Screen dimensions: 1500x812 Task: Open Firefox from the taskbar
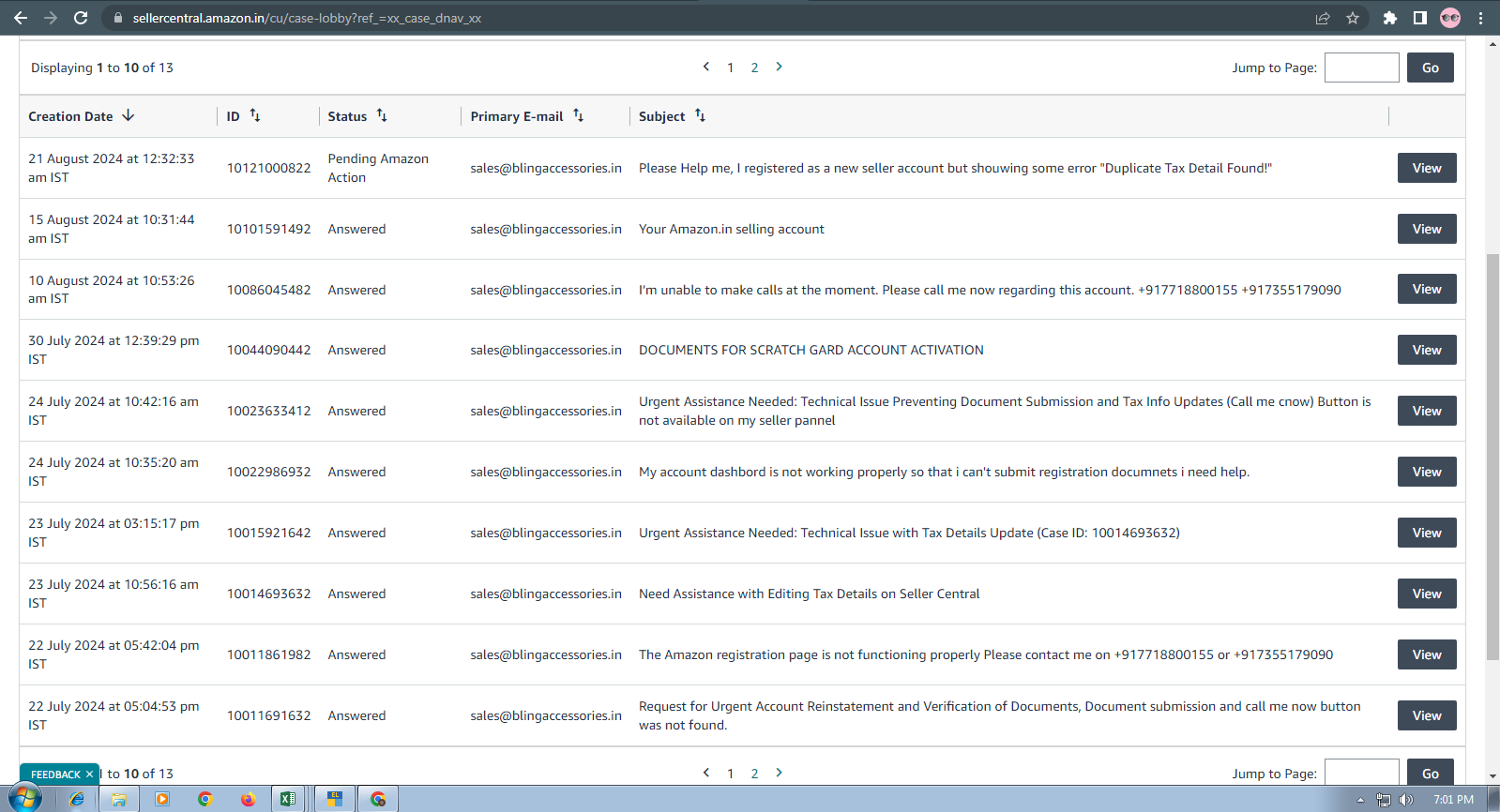coord(248,799)
